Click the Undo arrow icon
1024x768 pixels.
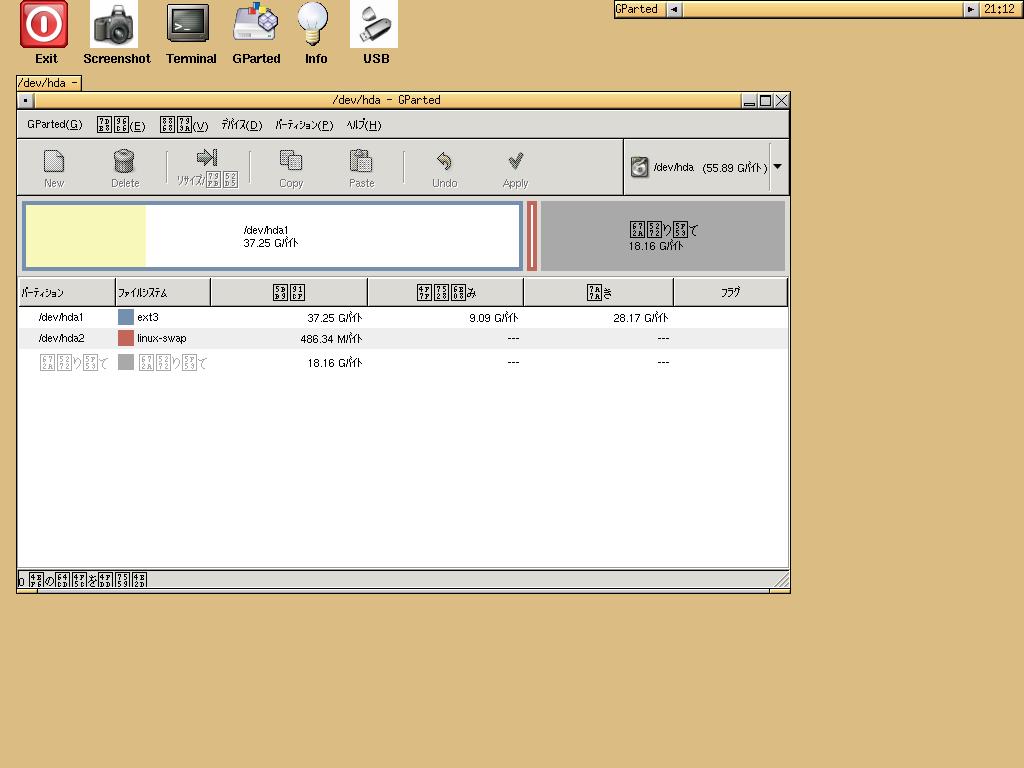tap(444, 161)
